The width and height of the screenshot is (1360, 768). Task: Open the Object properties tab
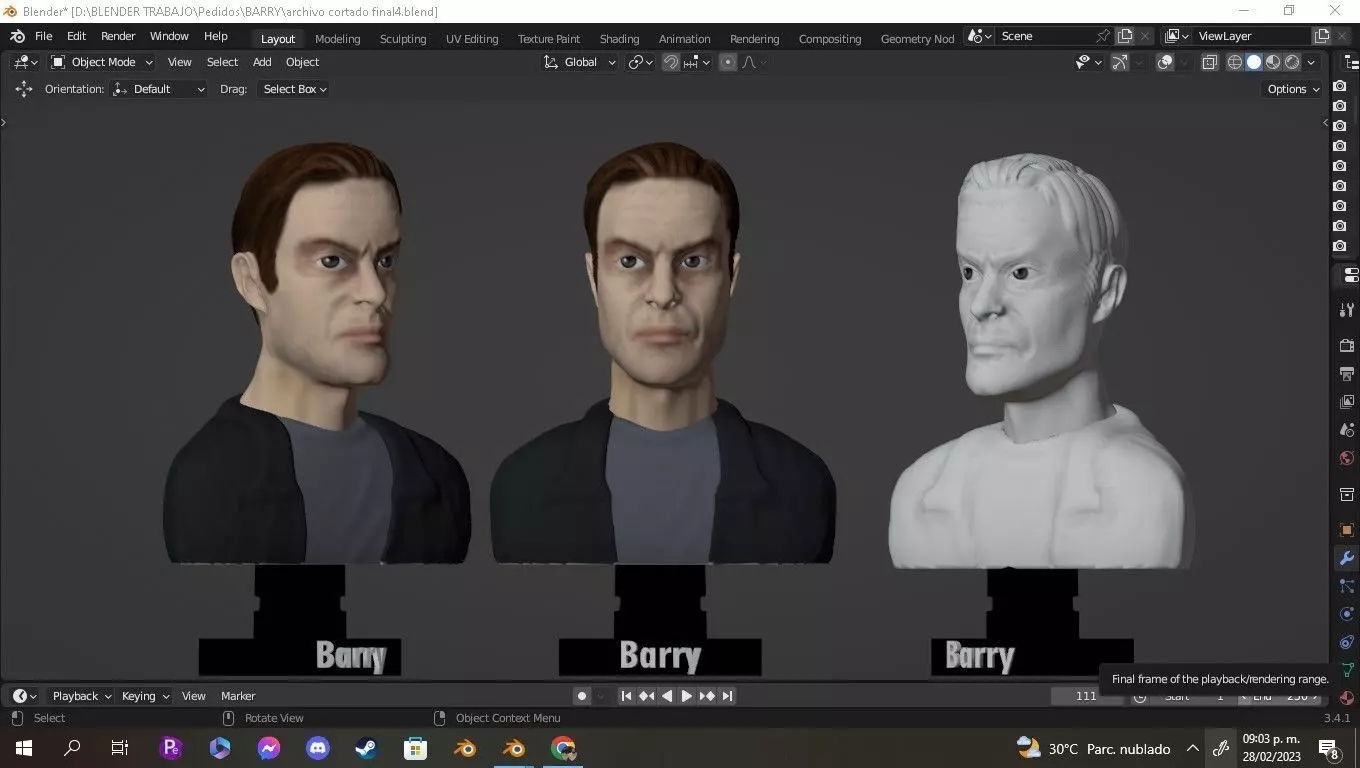click(1347, 530)
